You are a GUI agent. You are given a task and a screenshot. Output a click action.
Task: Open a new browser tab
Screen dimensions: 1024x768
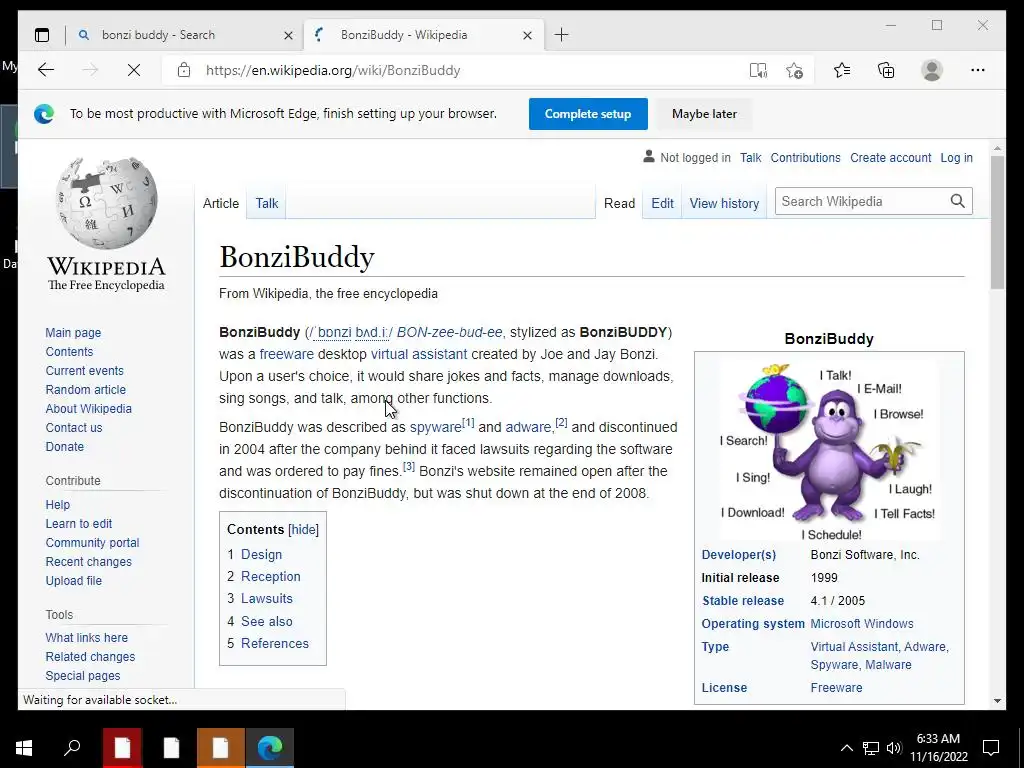(x=562, y=35)
